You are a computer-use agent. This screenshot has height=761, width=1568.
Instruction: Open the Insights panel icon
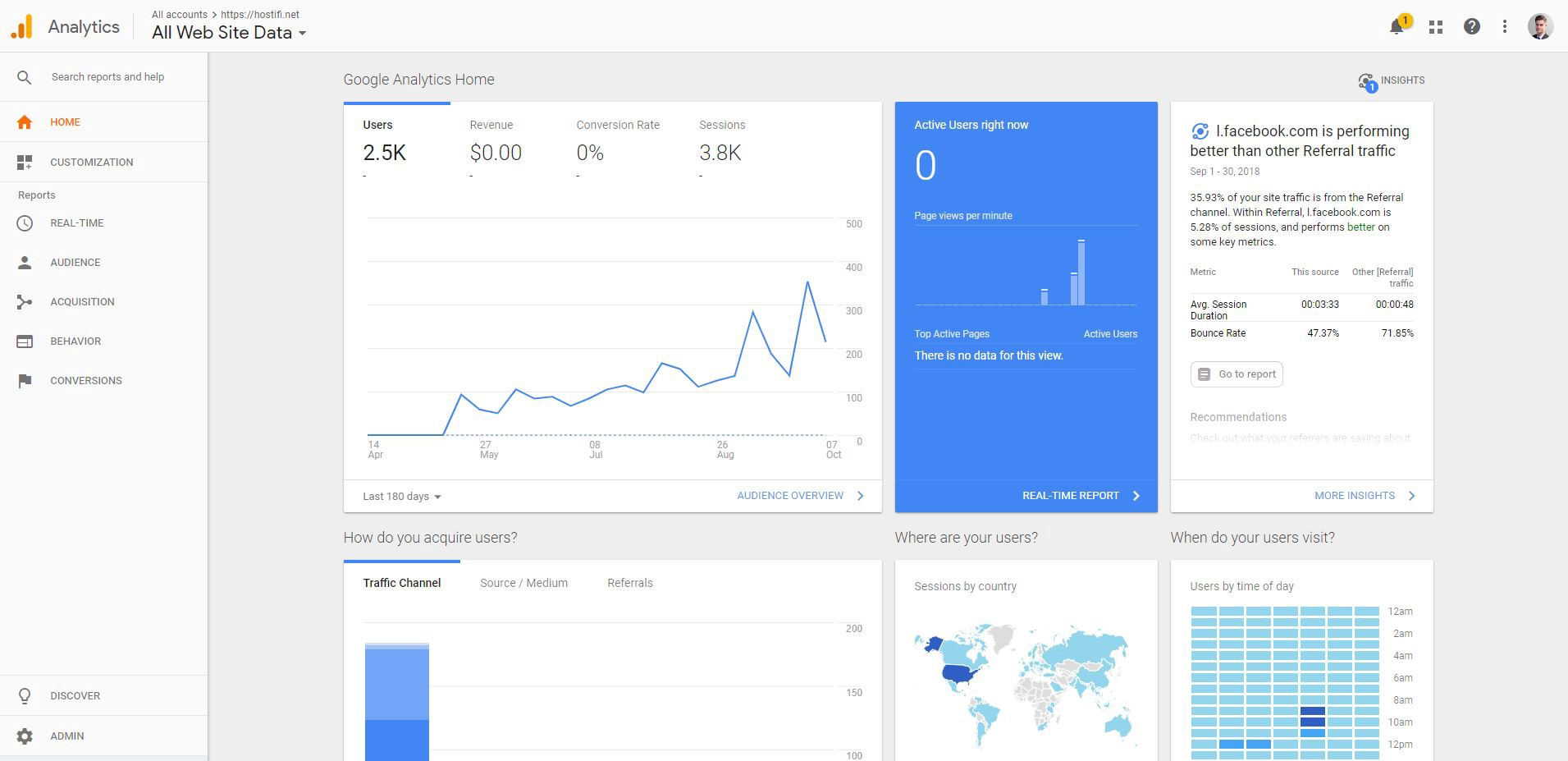click(1366, 81)
